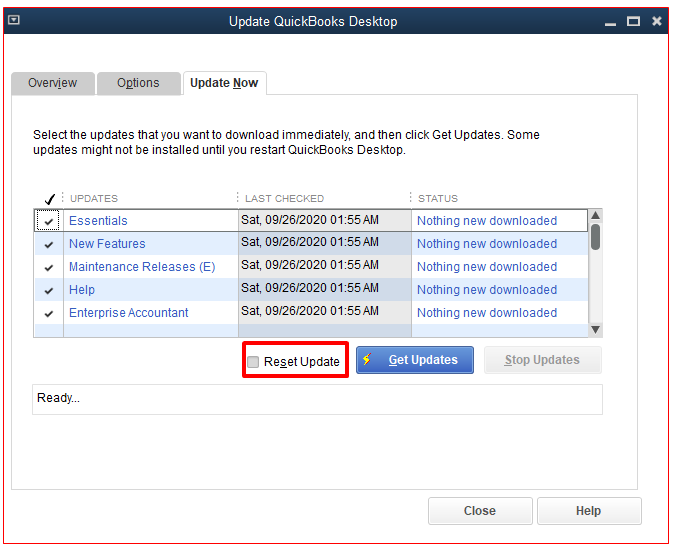Click the Enterprise Accountant last checked date

[x=324, y=312]
